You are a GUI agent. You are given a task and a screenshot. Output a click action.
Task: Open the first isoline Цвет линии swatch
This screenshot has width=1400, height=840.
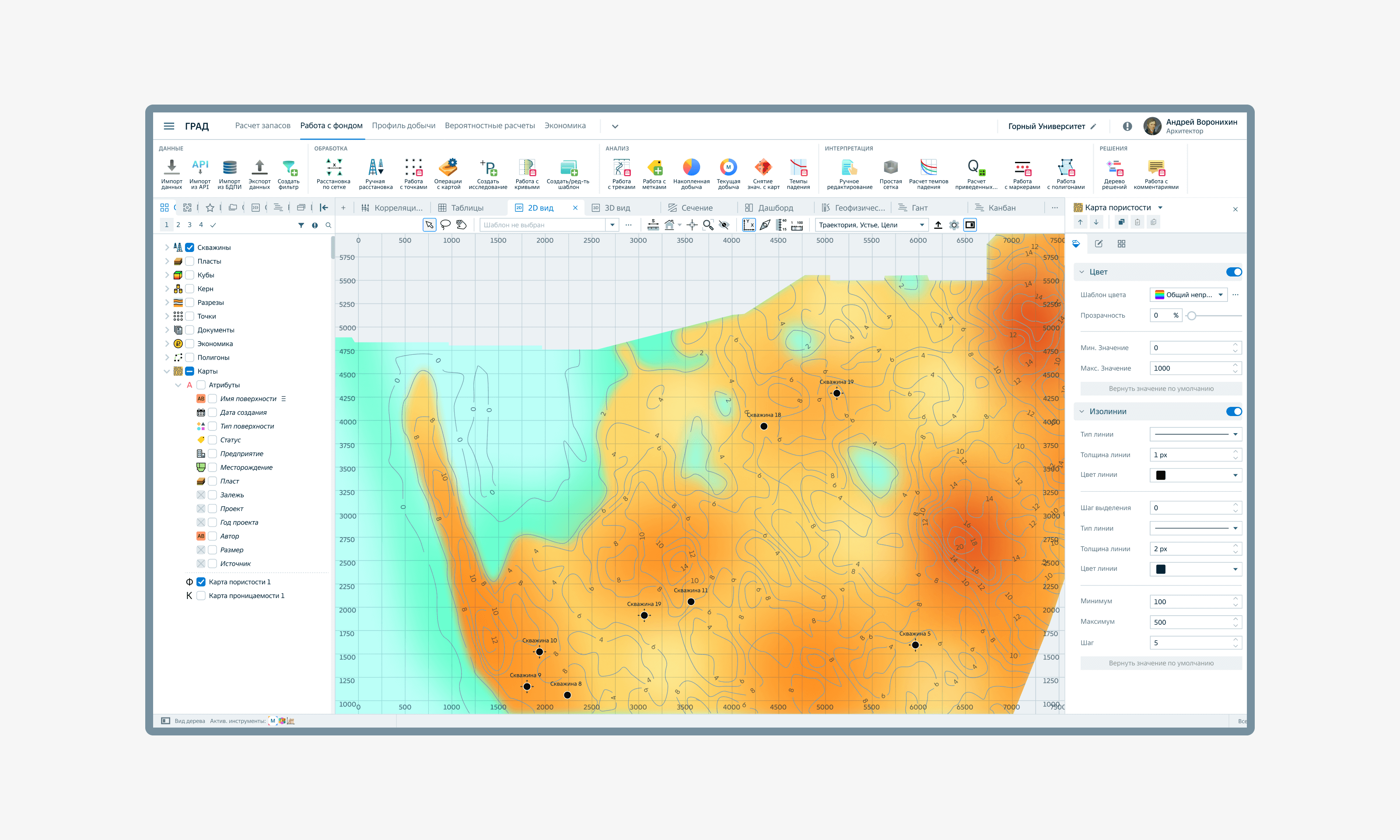click(1195, 476)
